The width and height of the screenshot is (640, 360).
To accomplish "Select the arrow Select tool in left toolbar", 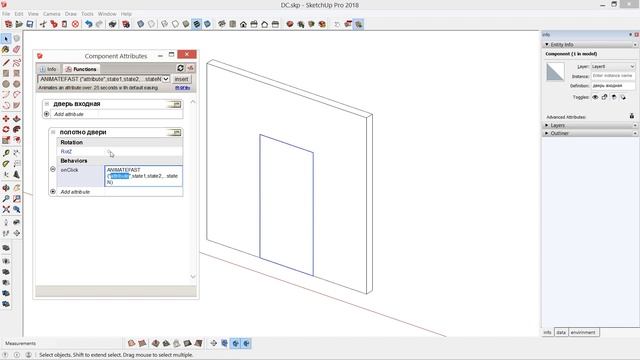I will [x=6, y=39].
